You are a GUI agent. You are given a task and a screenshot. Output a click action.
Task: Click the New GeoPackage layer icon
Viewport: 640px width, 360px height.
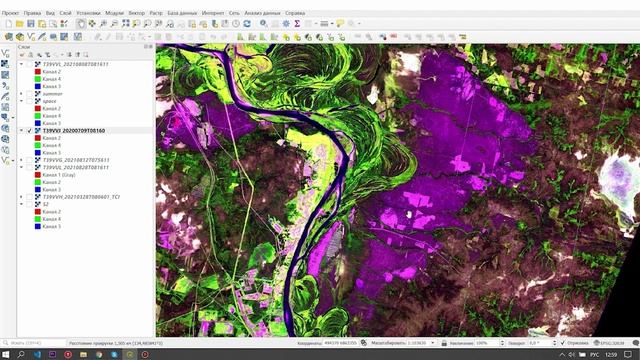(x=20, y=37)
